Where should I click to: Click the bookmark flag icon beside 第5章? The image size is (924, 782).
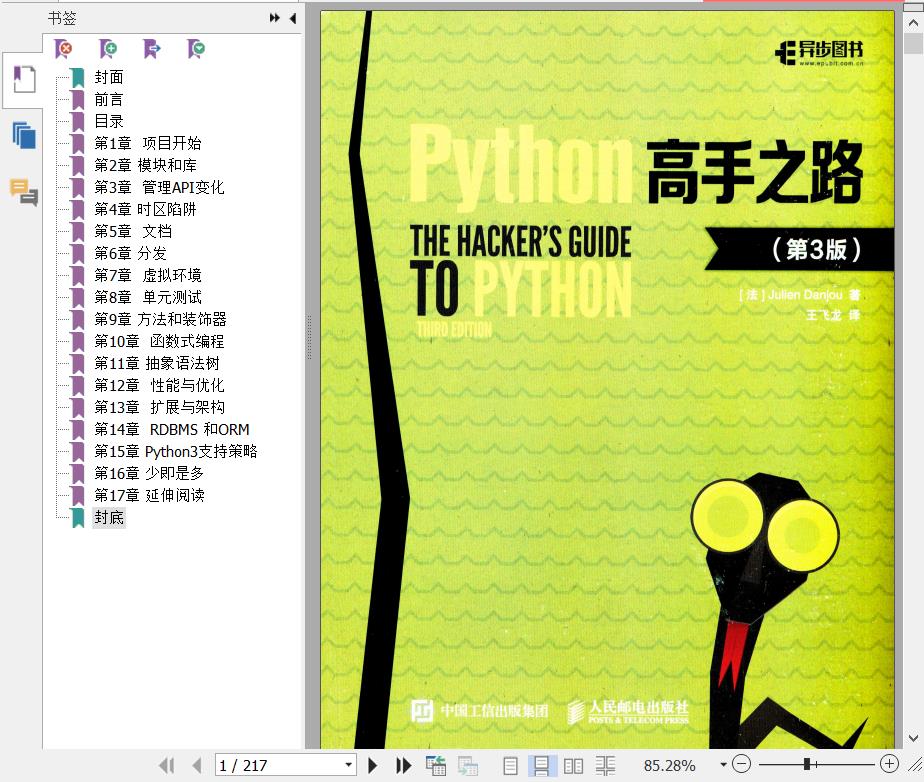pos(78,231)
